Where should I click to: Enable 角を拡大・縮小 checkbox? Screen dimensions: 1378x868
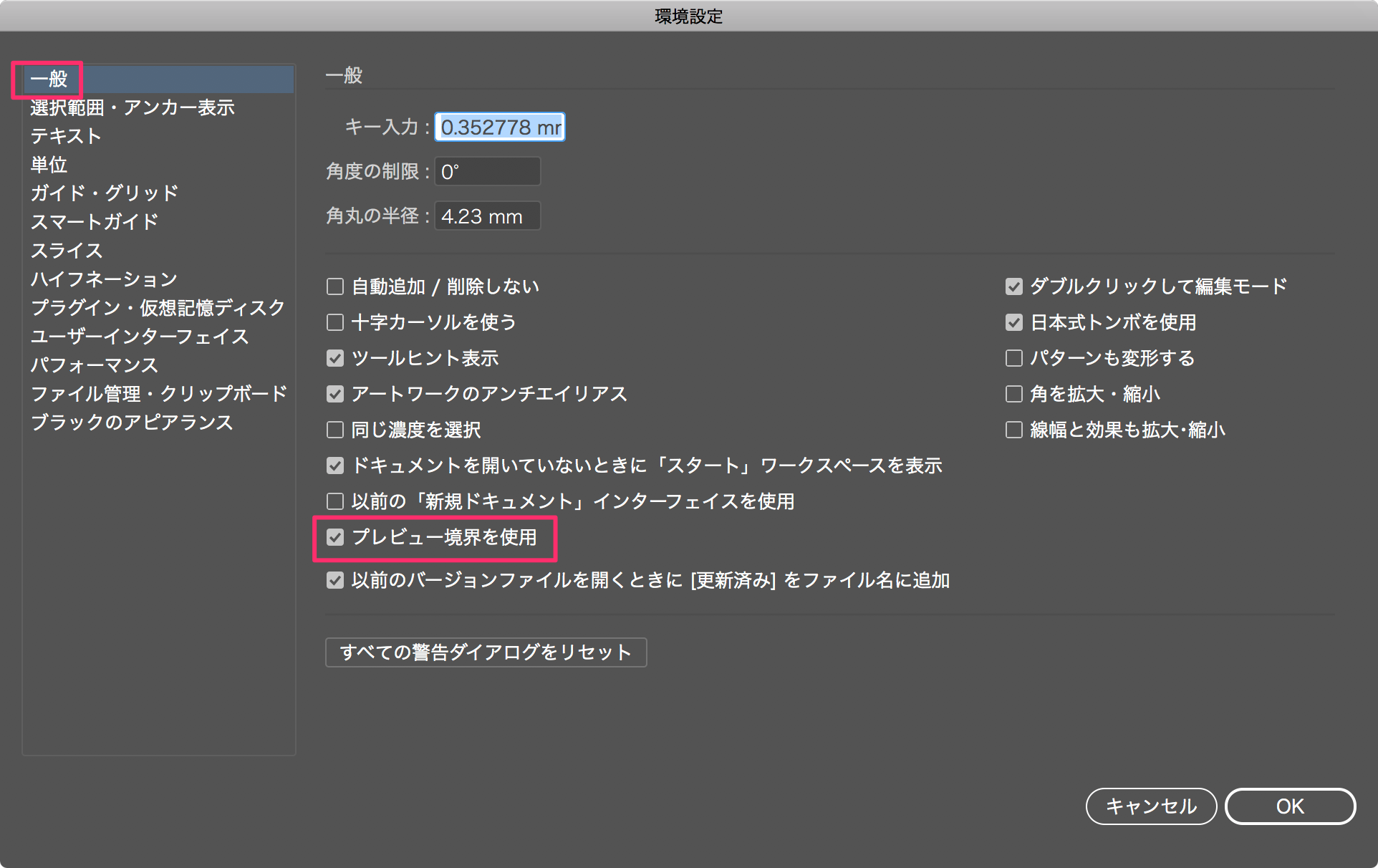pos(1014,394)
